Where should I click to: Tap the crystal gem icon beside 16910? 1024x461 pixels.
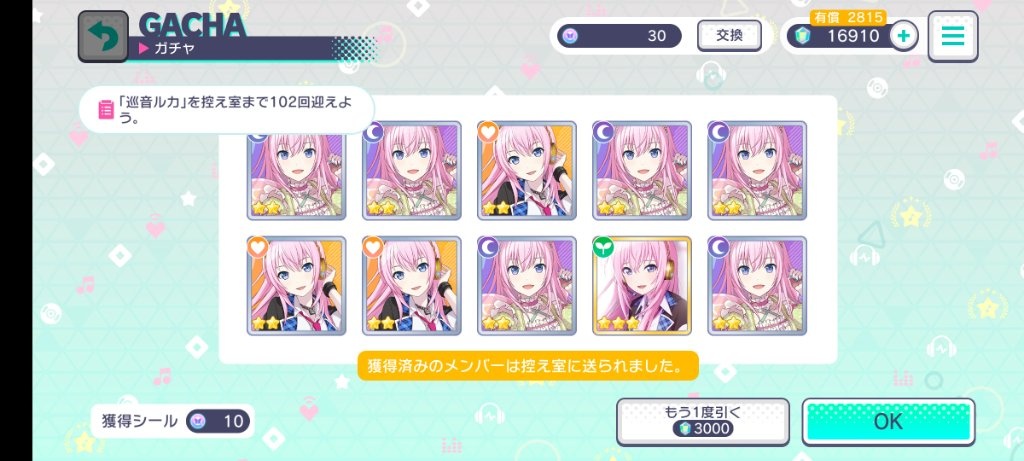(803, 37)
